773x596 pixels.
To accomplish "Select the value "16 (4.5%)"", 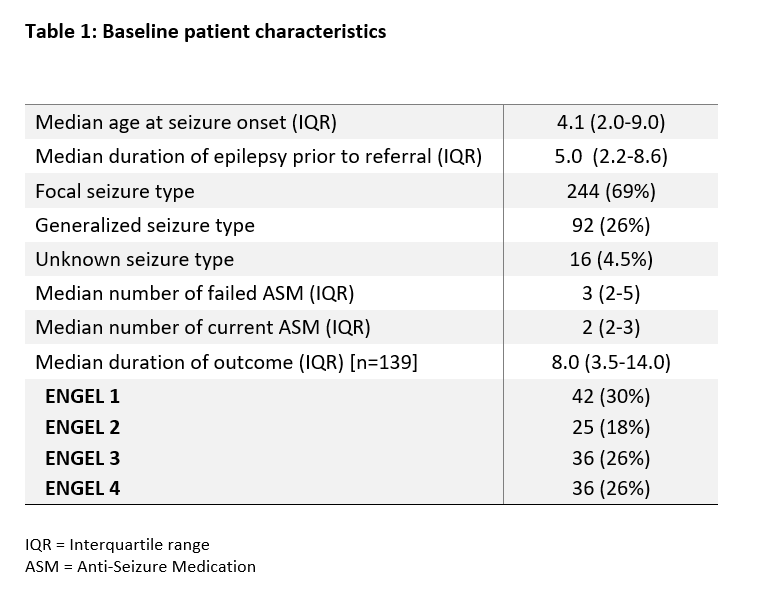I will click(x=611, y=259).
